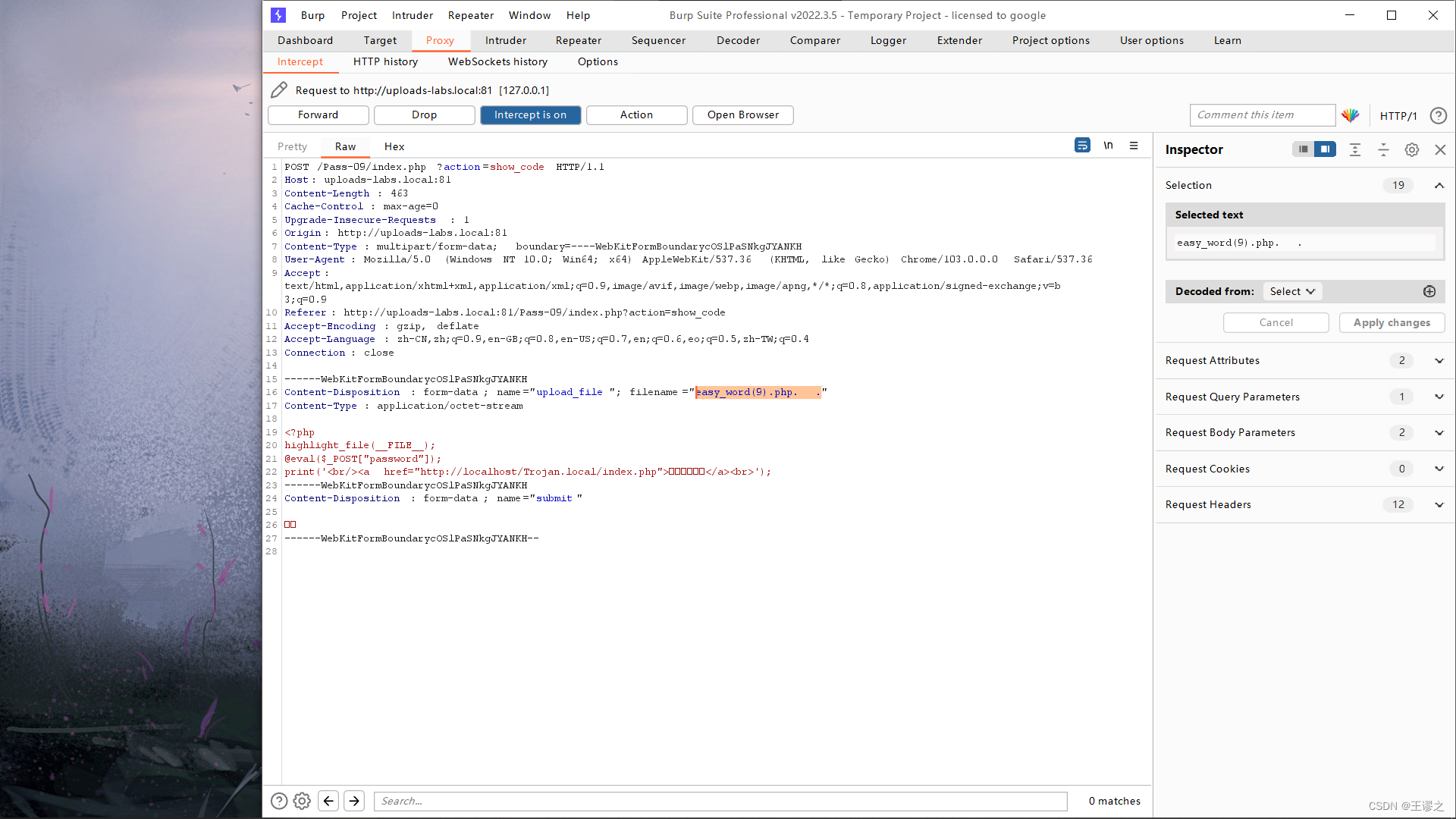1456x819 pixels.
Task: Switch Inspector to the side-panel layout icon
Action: click(x=1325, y=149)
